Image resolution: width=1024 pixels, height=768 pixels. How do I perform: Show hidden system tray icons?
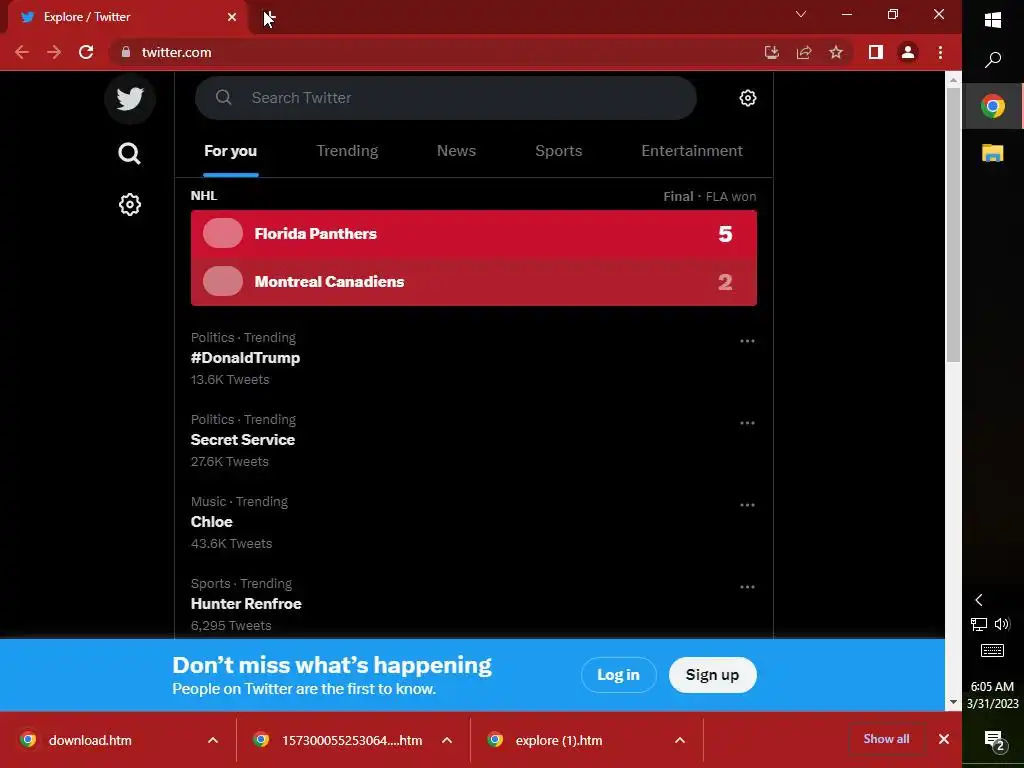[x=978, y=600]
